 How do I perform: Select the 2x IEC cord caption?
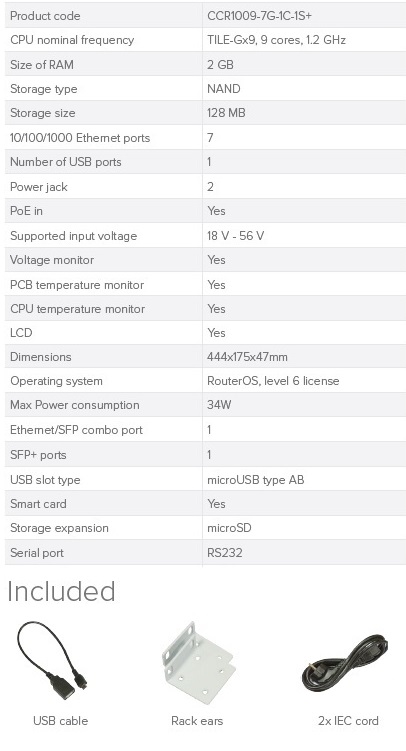(x=348, y=720)
